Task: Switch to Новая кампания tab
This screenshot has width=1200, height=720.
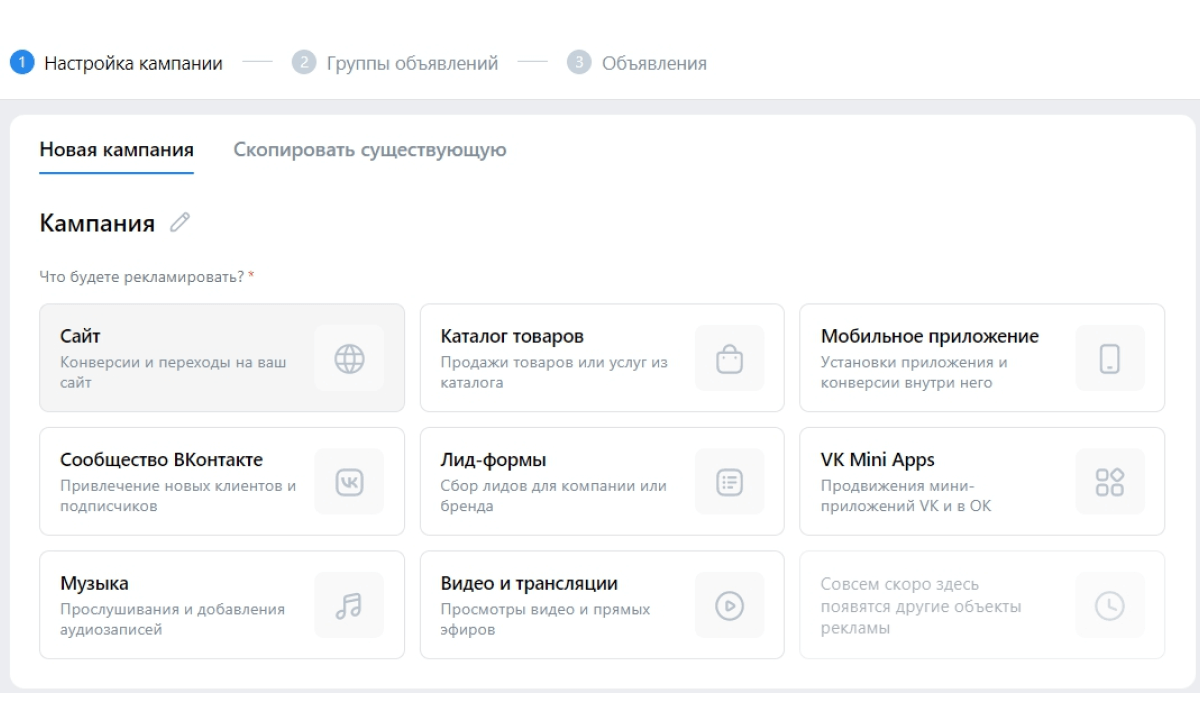Action: coord(117,150)
